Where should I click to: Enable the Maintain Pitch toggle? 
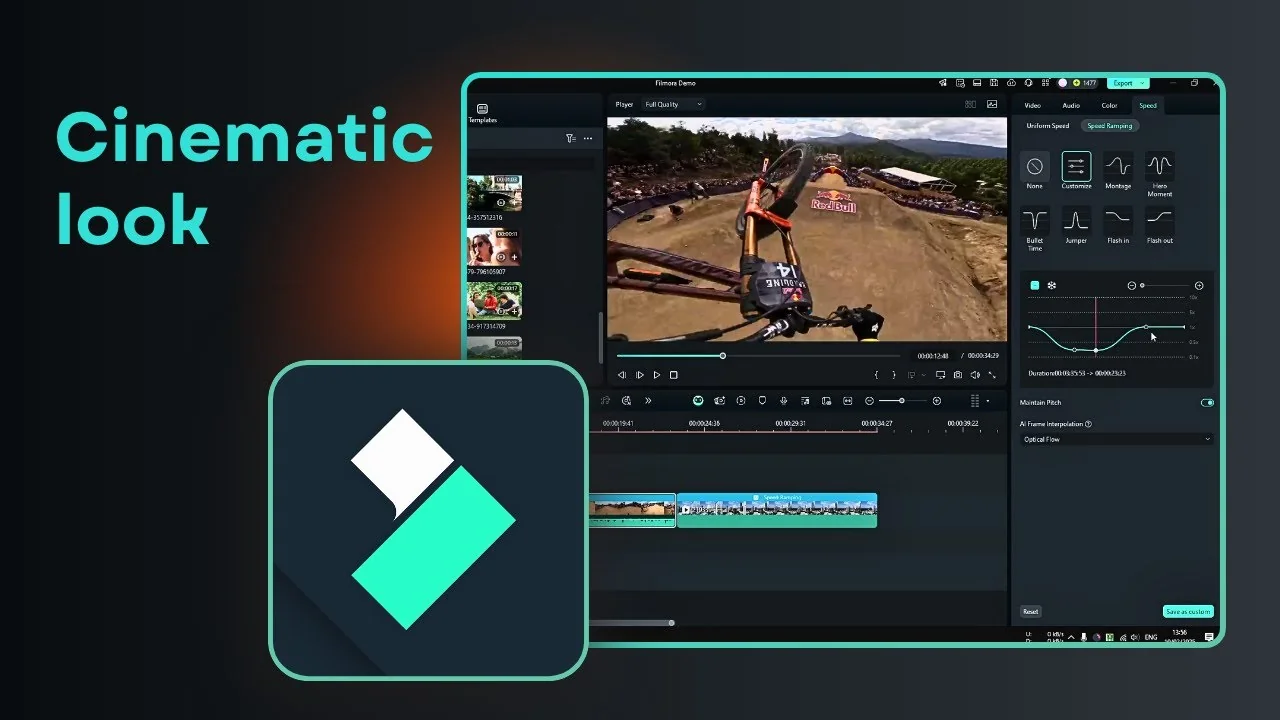point(1207,402)
